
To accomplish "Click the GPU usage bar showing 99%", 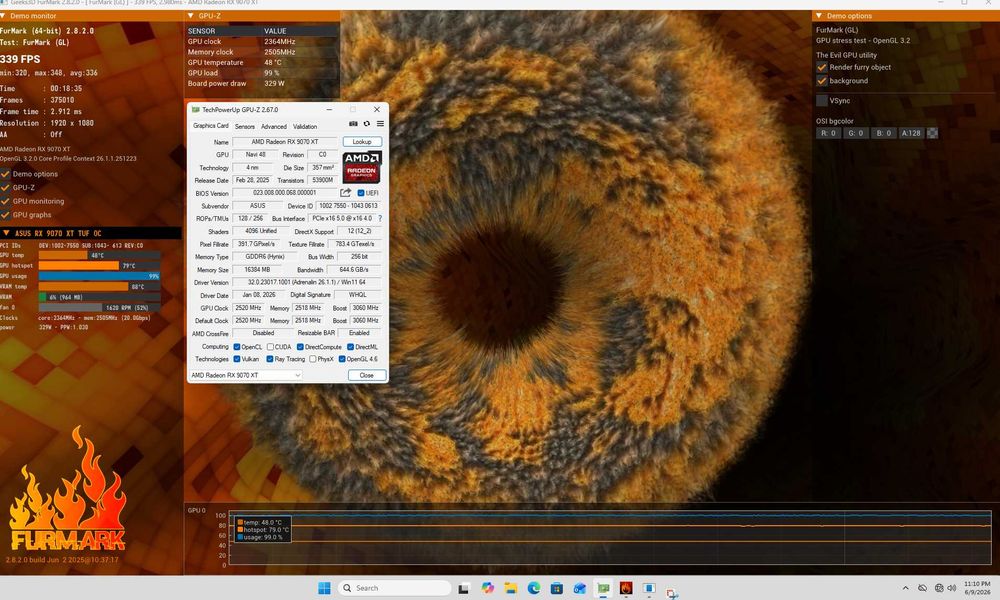I will coord(99,276).
